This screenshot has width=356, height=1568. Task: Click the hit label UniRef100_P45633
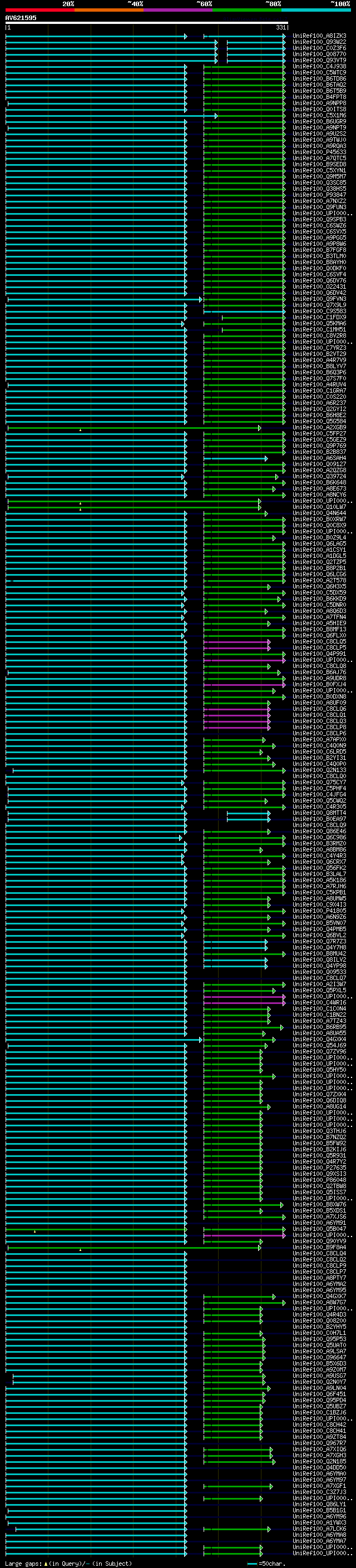[x=319, y=152]
